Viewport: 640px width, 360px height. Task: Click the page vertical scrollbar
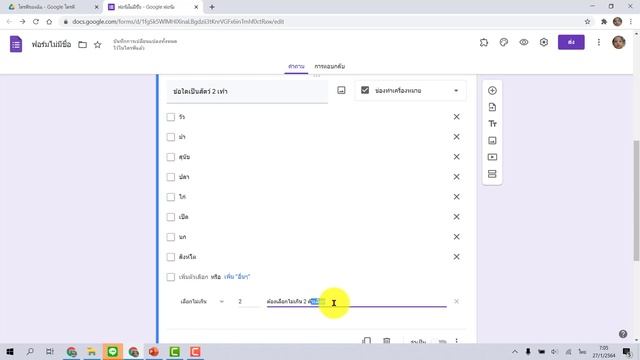(x=636, y=200)
